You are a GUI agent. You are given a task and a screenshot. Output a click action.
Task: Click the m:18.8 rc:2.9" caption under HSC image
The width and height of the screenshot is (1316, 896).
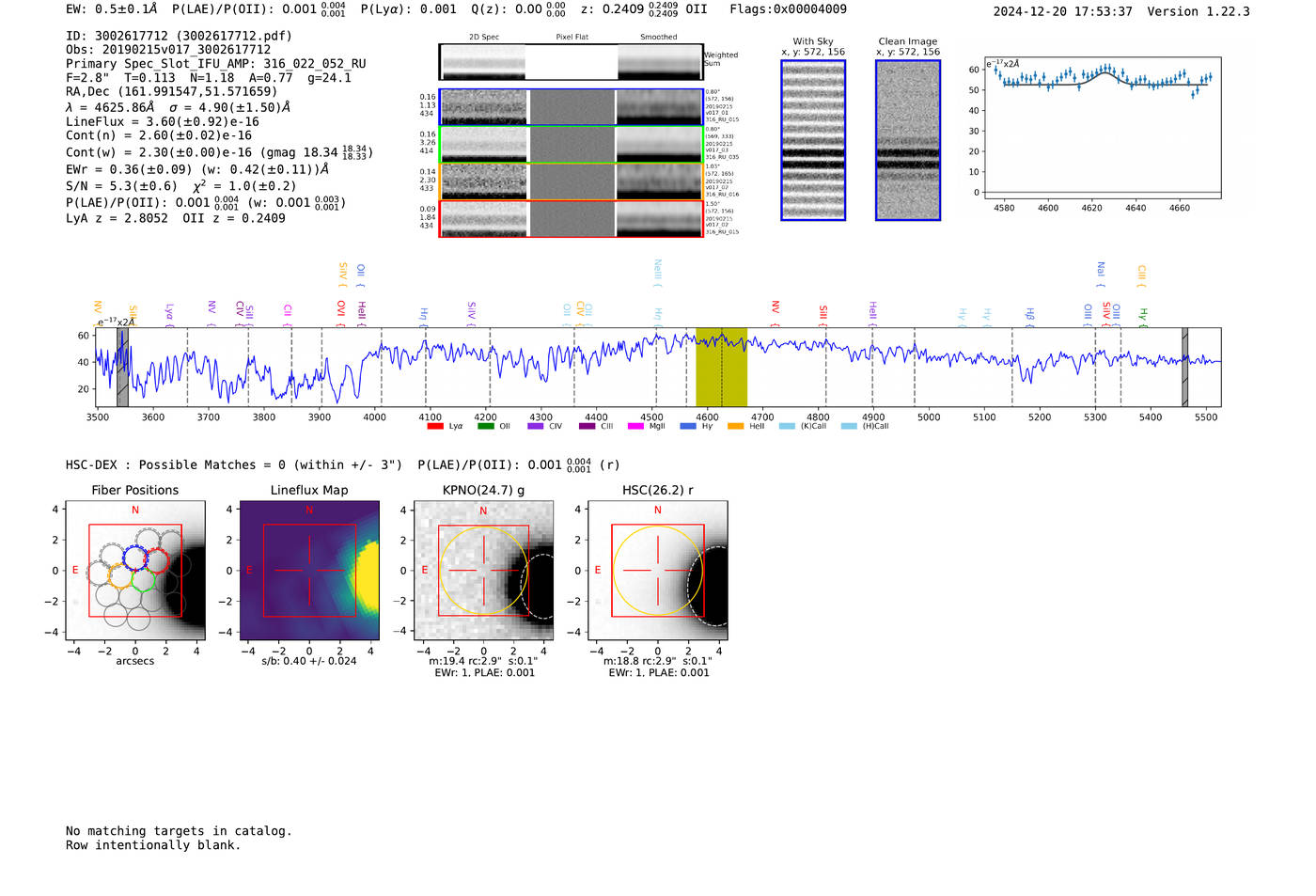point(658,661)
